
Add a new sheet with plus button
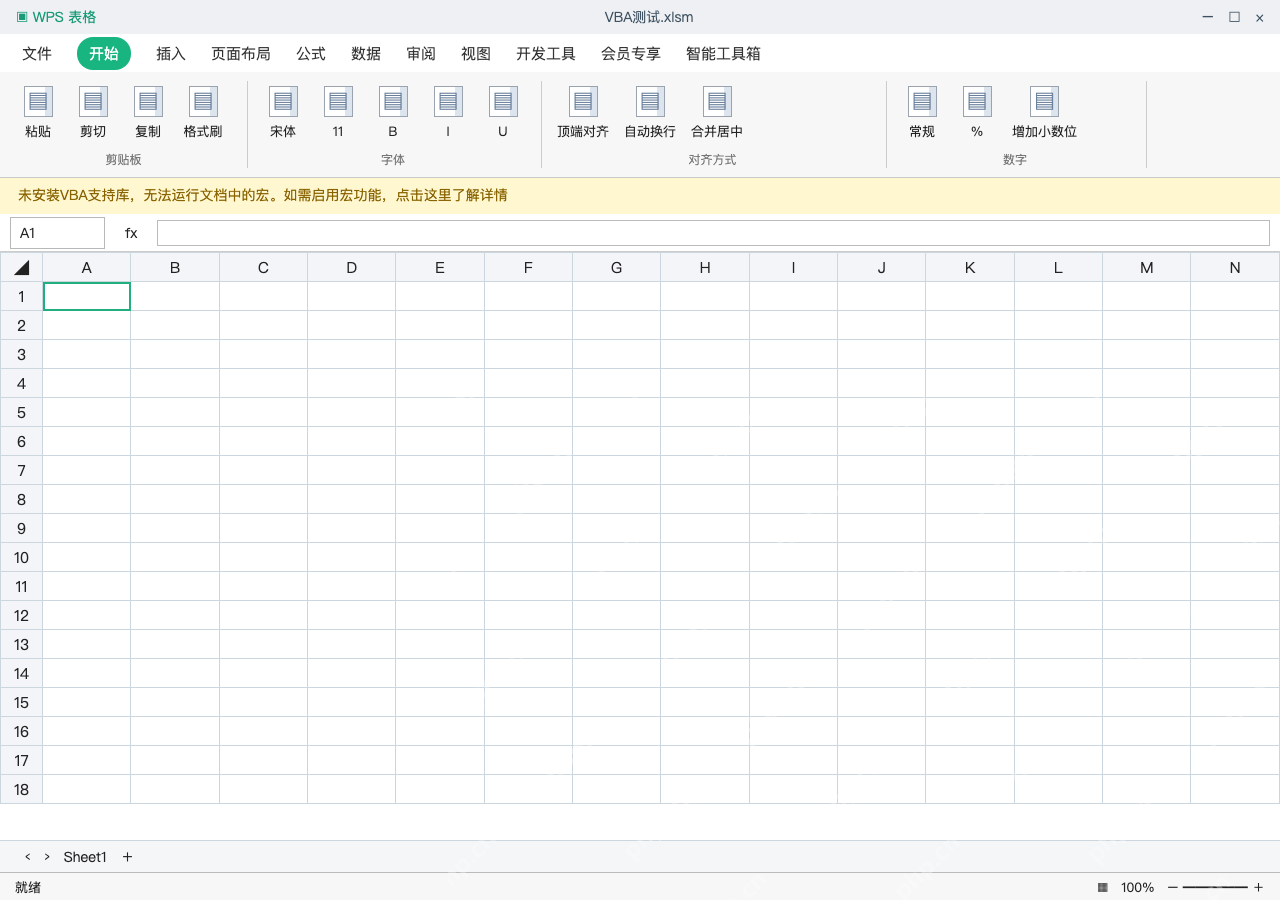(x=127, y=857)
